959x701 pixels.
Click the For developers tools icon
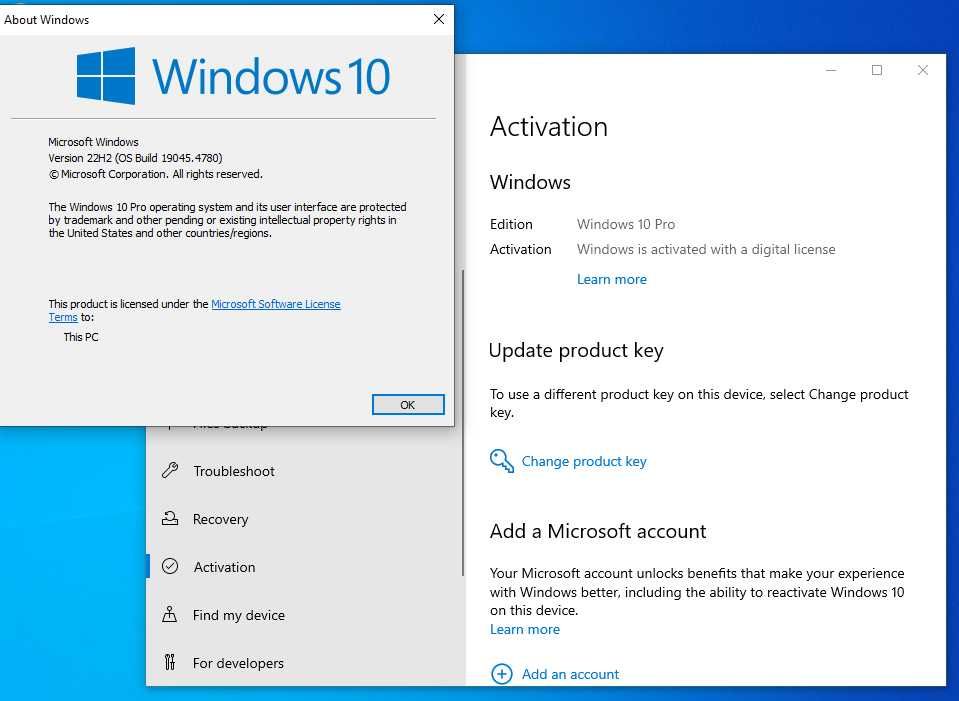pos(170,662)
